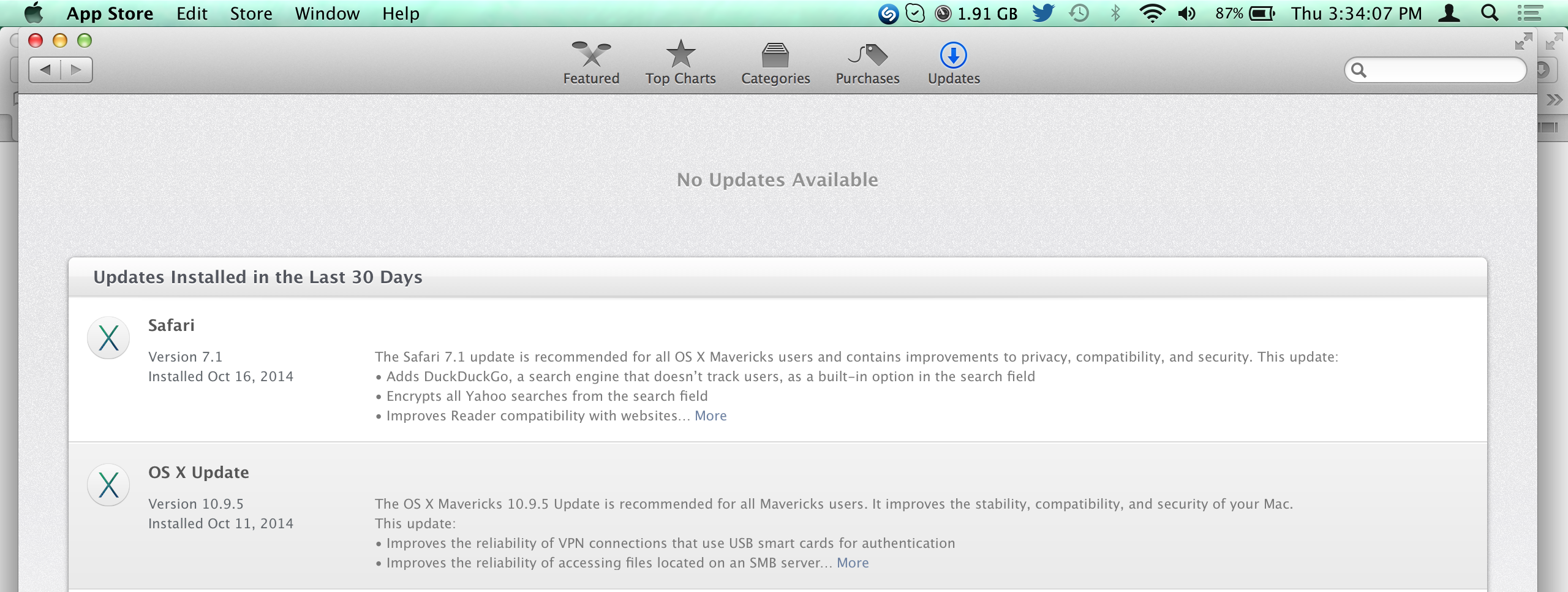
Task: Enter full screen with the App Store arrows icon
Action: (1523, 41)
